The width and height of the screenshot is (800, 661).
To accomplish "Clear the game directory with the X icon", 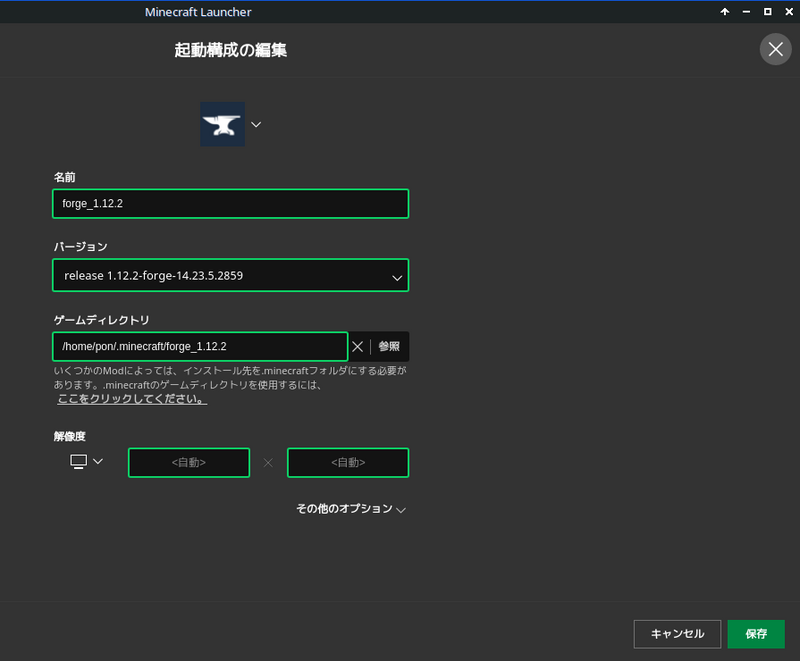I will (358, 347).
